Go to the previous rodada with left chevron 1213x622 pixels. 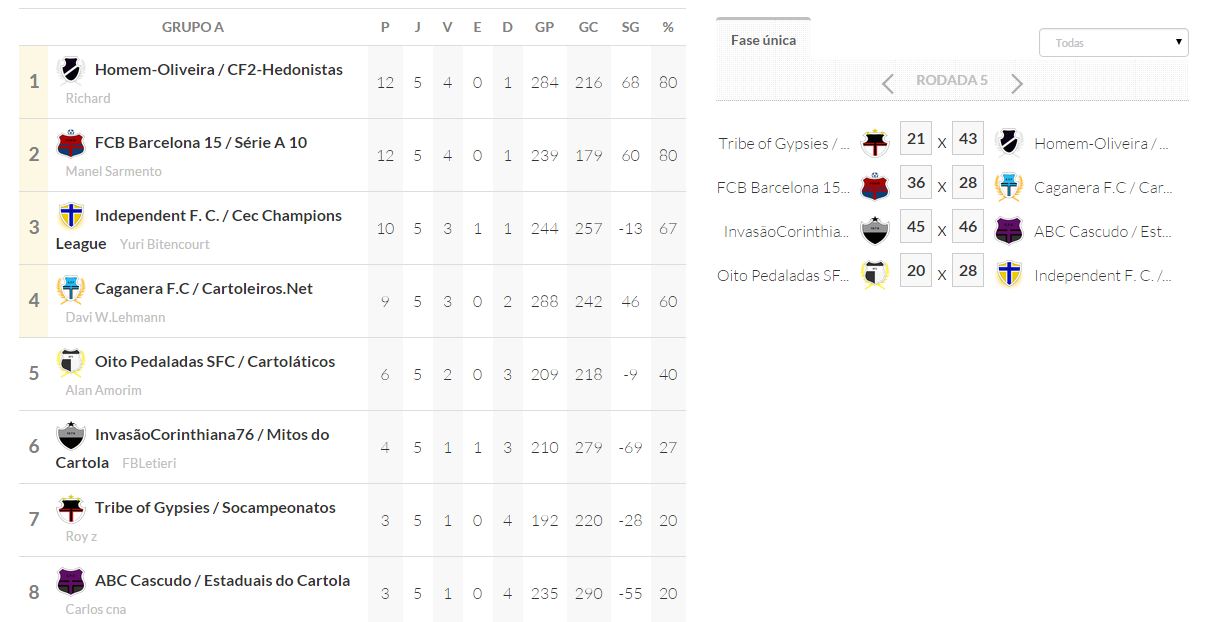(x=888, y=83)
